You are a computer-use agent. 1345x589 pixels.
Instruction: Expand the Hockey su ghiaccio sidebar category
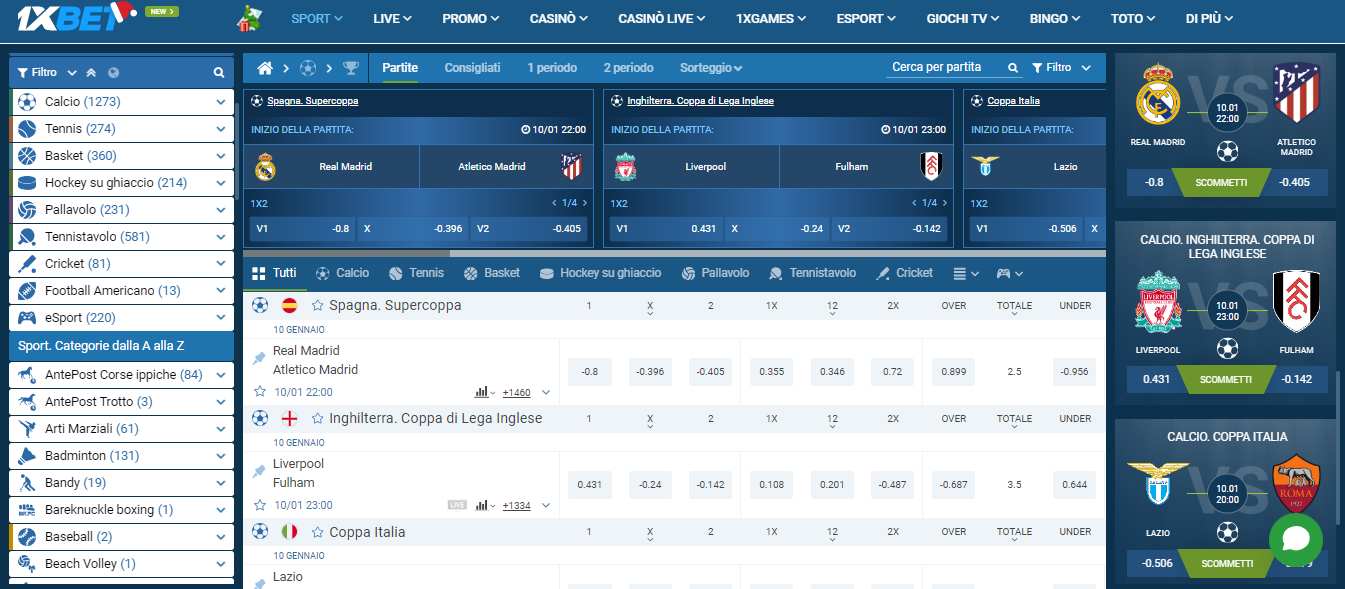[x=221, y=183]
